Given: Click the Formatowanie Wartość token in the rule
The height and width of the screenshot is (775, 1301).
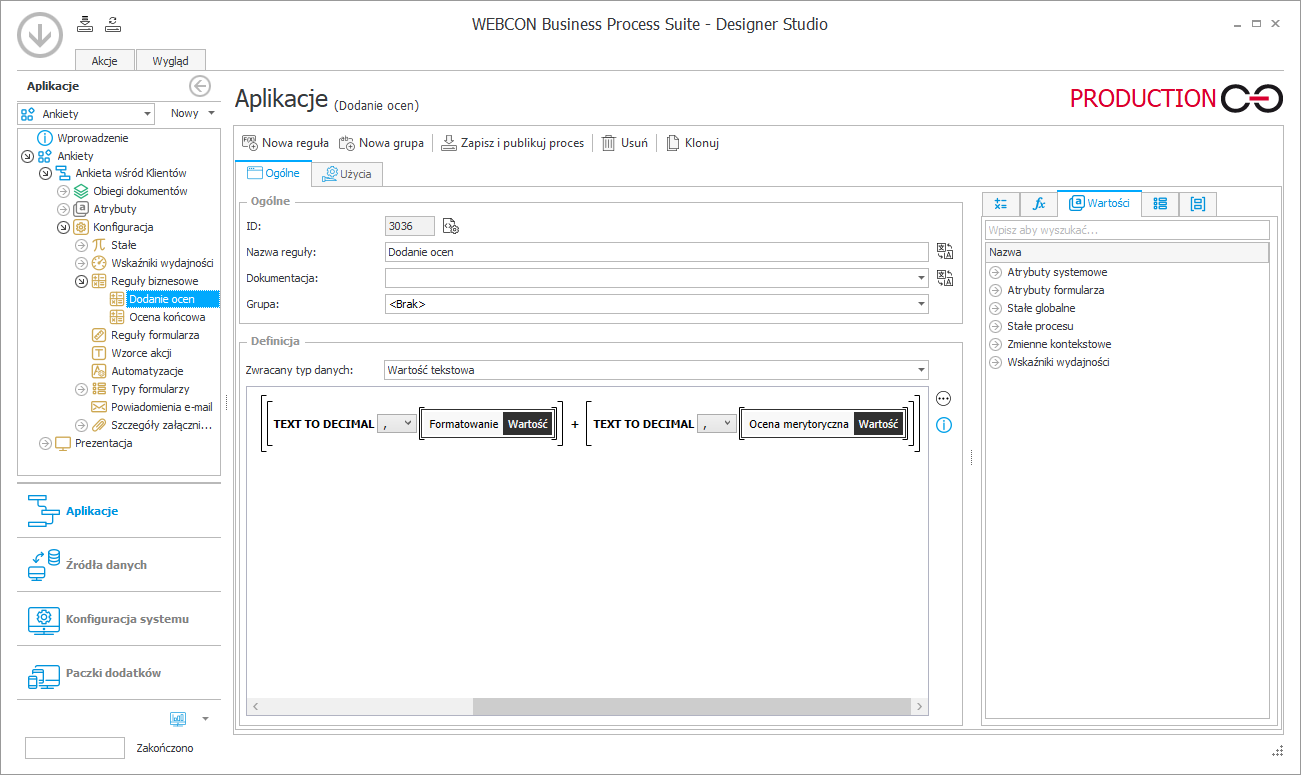Looking at the screenshot, I should click(x=489, y=424).
